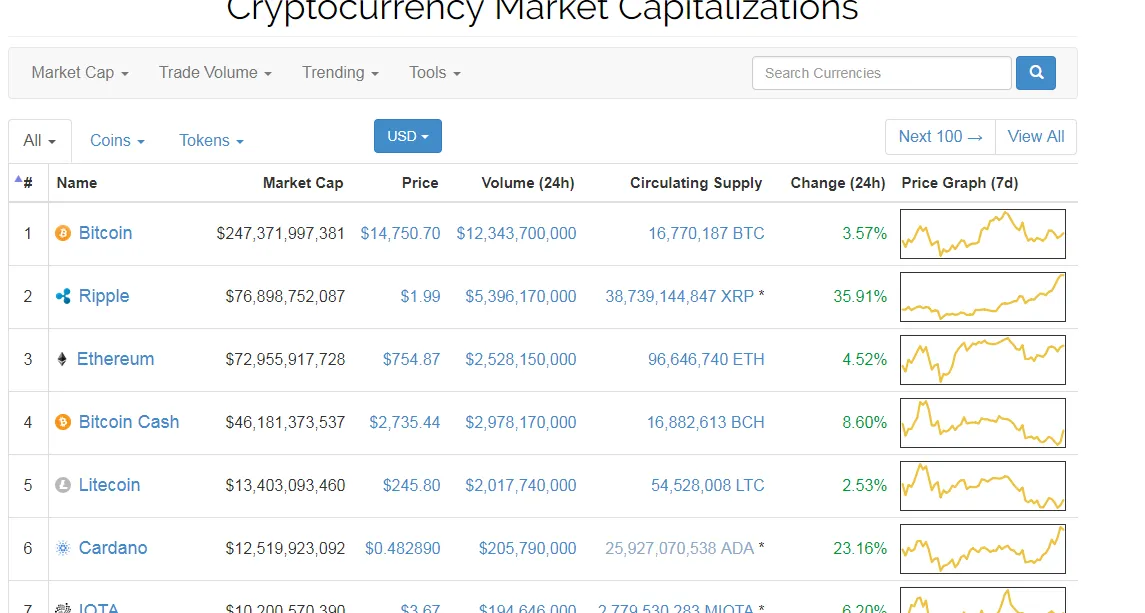Image resolution: width=1145 pixels, height=613 pixels.
Task: Open the Tokens filter dropdown
Action: pos(211,140)
